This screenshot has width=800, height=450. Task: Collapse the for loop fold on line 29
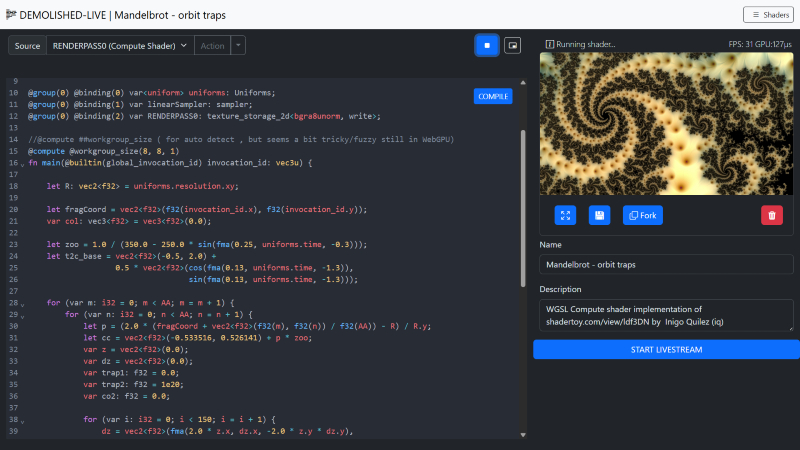click(22, 315)
